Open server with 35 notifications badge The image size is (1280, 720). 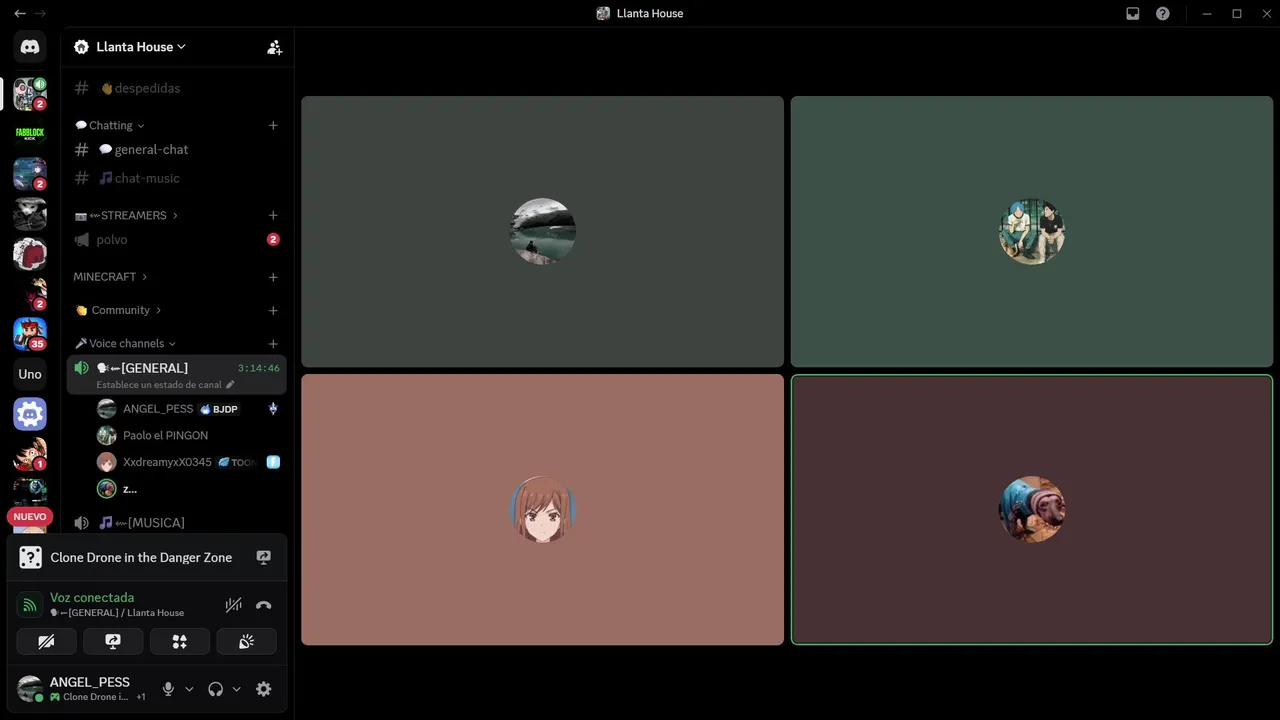[30, 334]
